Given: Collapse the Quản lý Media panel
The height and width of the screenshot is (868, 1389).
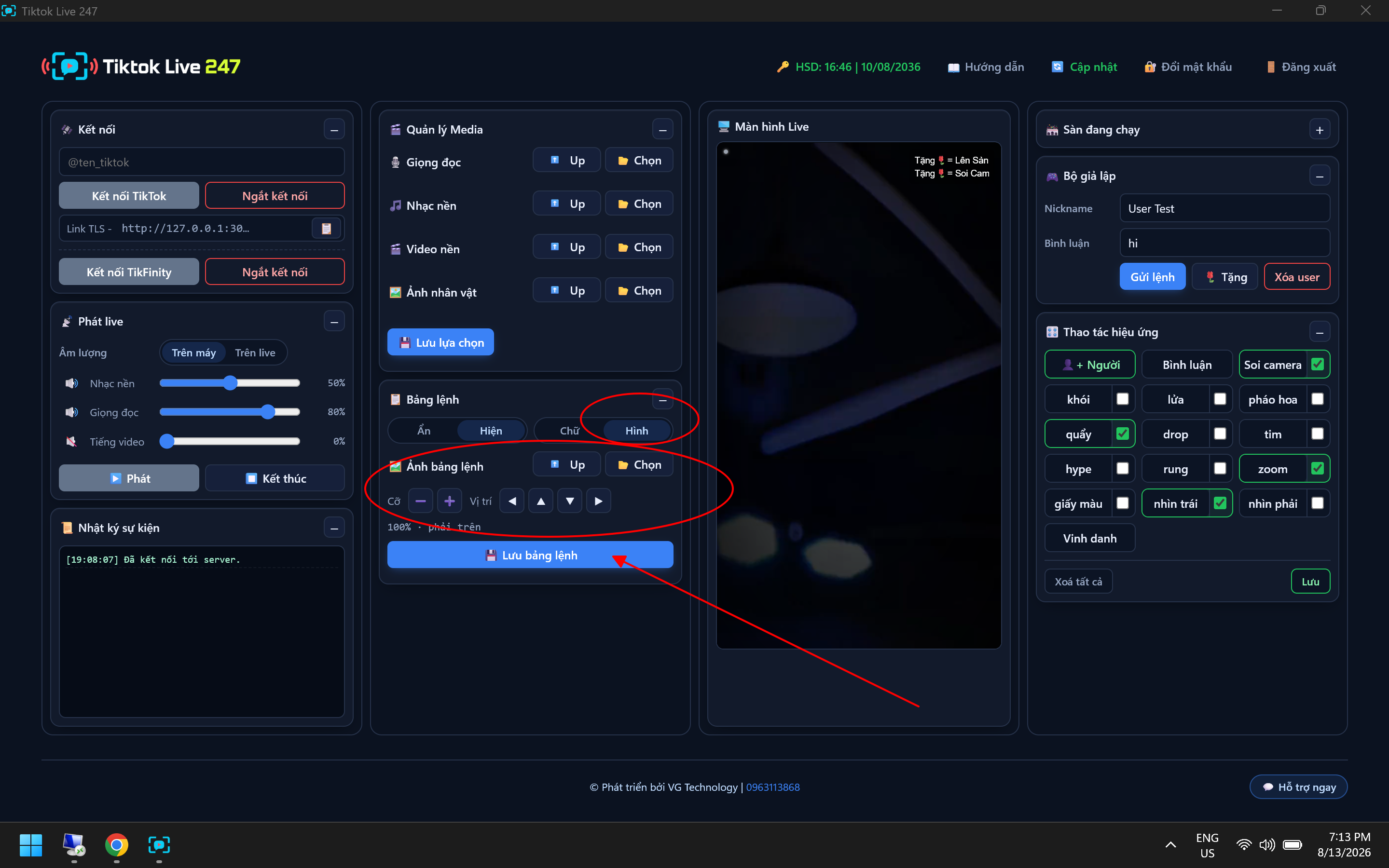Looking at the screenshot, I should pyautogui.click(x=662, y=130).
